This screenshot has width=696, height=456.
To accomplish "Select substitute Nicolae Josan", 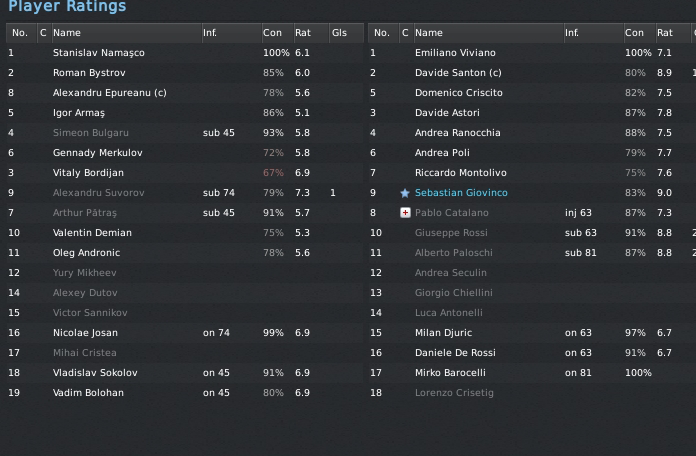I will tap(85, 333).
